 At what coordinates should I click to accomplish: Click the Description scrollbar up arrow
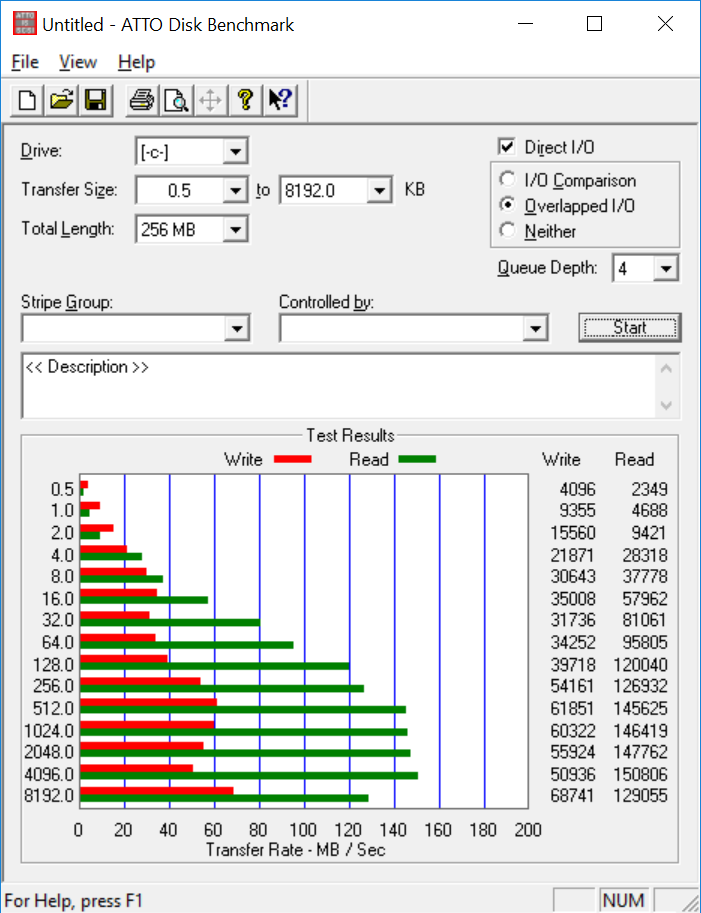(667, 369)
